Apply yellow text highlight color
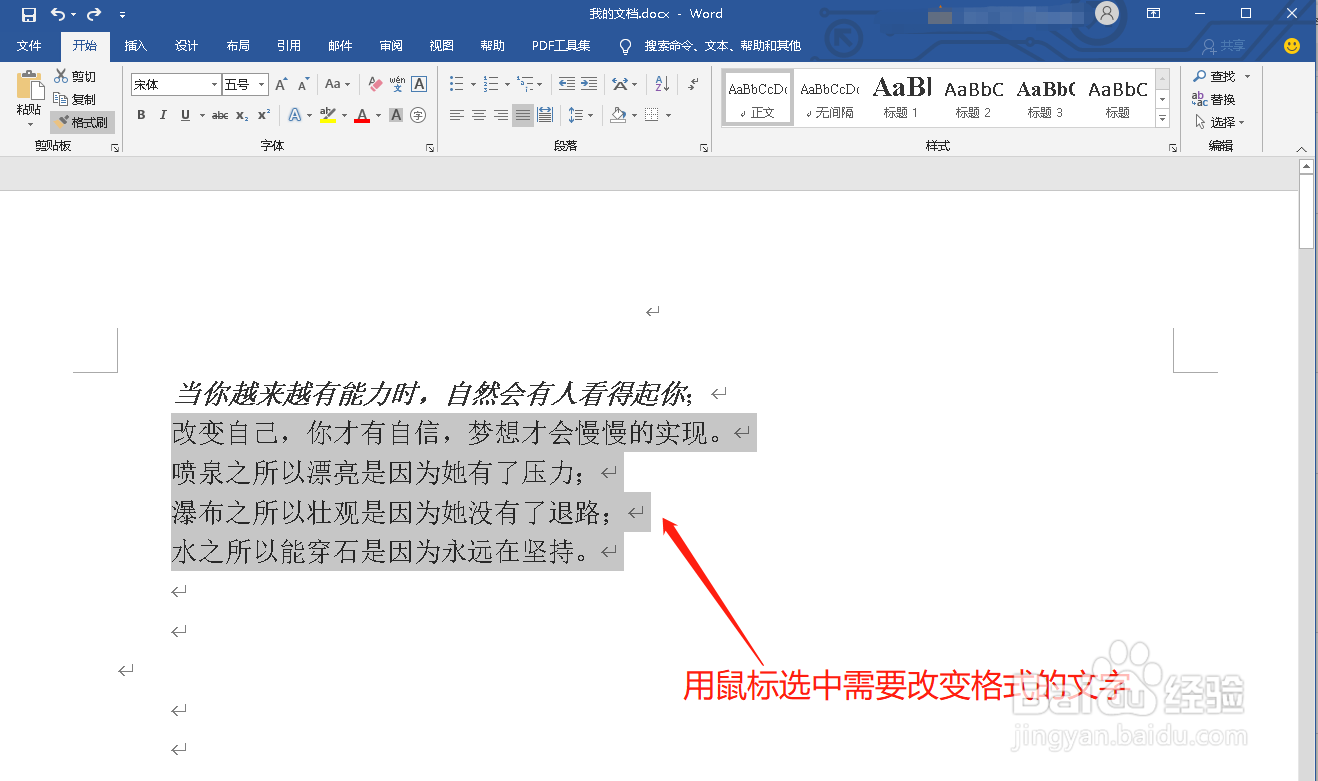 (328, 116)
